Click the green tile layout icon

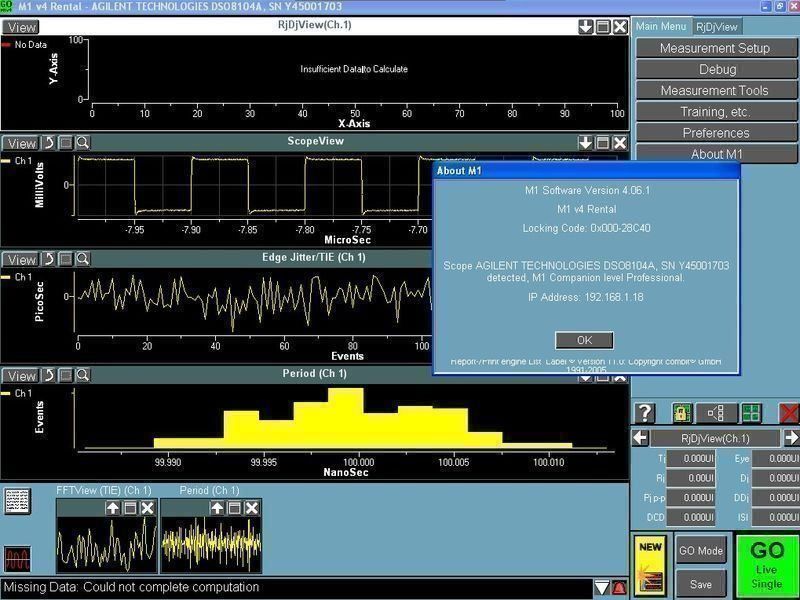[x=752, y=412]
